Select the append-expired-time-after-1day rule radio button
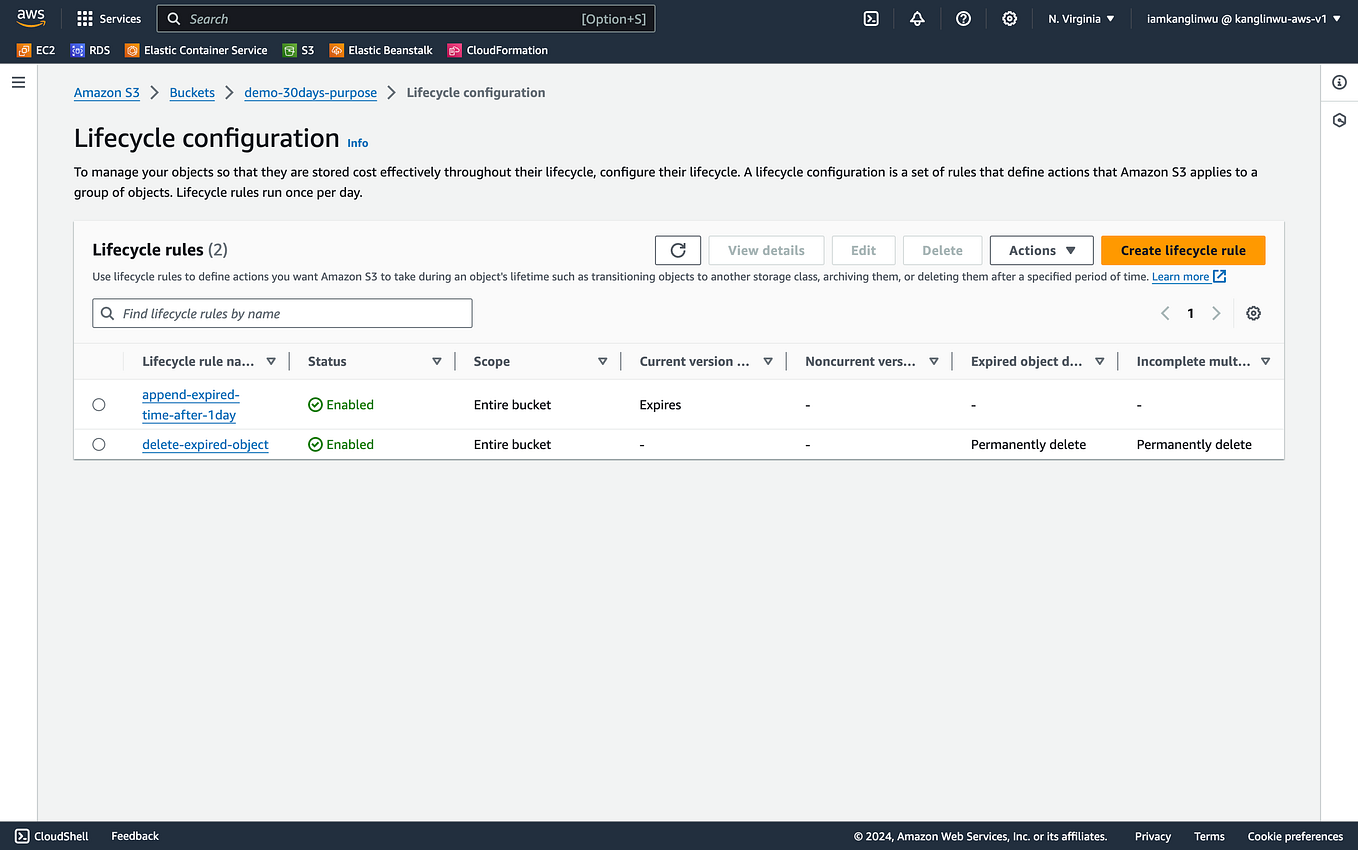This screenshot has width=1358, height=850. point(98,404)
